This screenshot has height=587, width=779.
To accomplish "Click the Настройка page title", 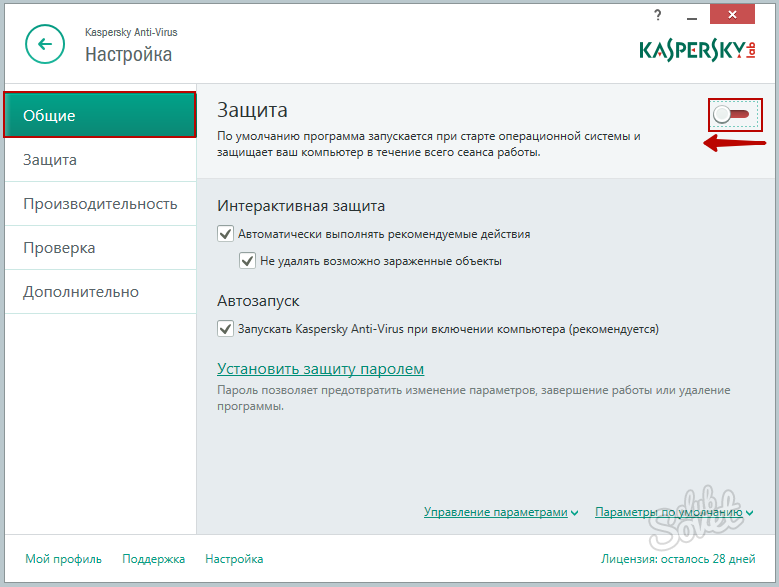I will (128, 55).
